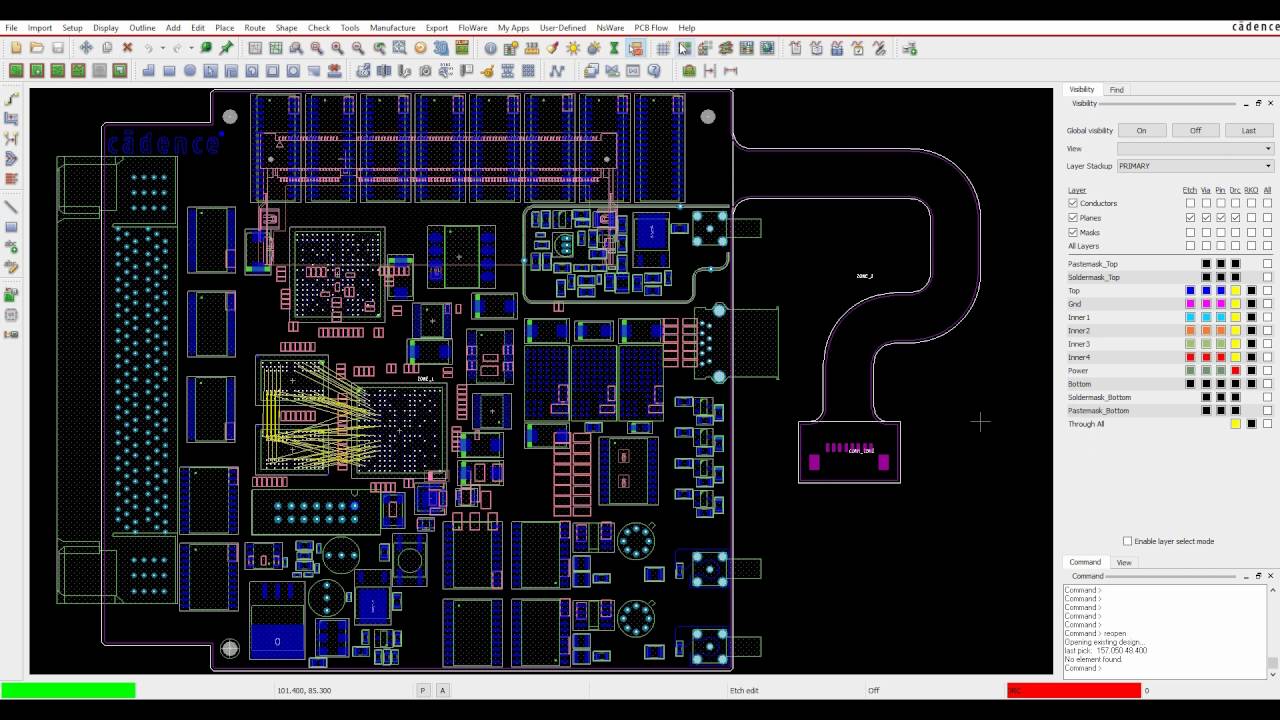The width and height of the screenshot is (1280, 720).
Task: Disable the Etch checkbox for Planes
Action: tap(1190, 217)
